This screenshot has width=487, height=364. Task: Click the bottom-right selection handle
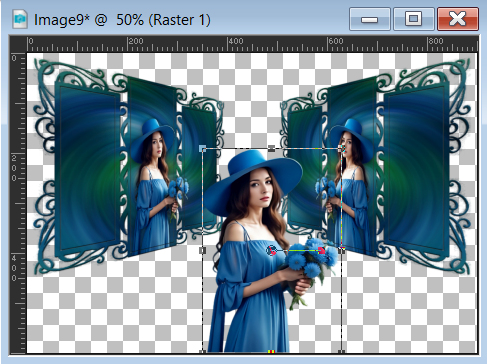[x=341, y=351]
